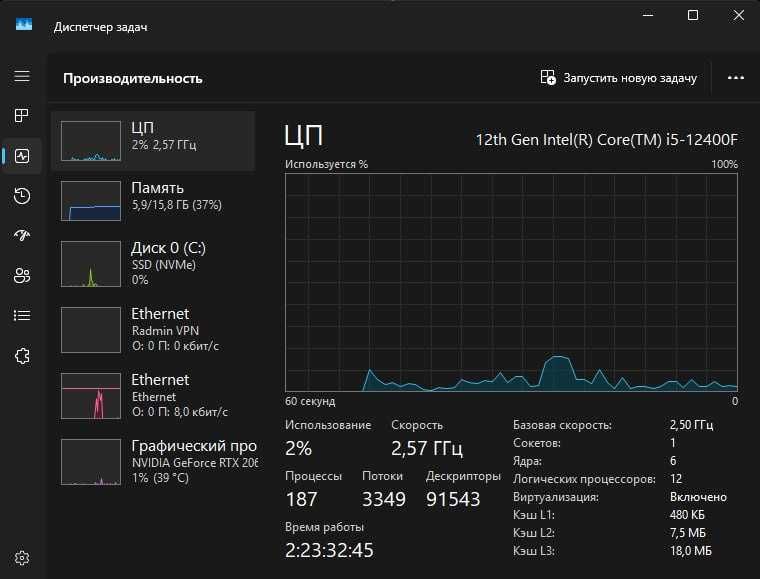This screenshot has height=579, width=760.
Task: Click the Диспетчер задач window title
Action: [x=100, y=27]
